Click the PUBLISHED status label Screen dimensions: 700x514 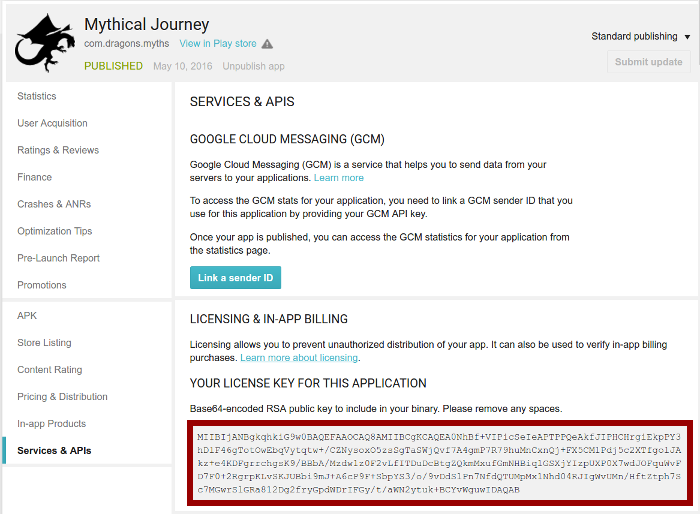point(113,66)
